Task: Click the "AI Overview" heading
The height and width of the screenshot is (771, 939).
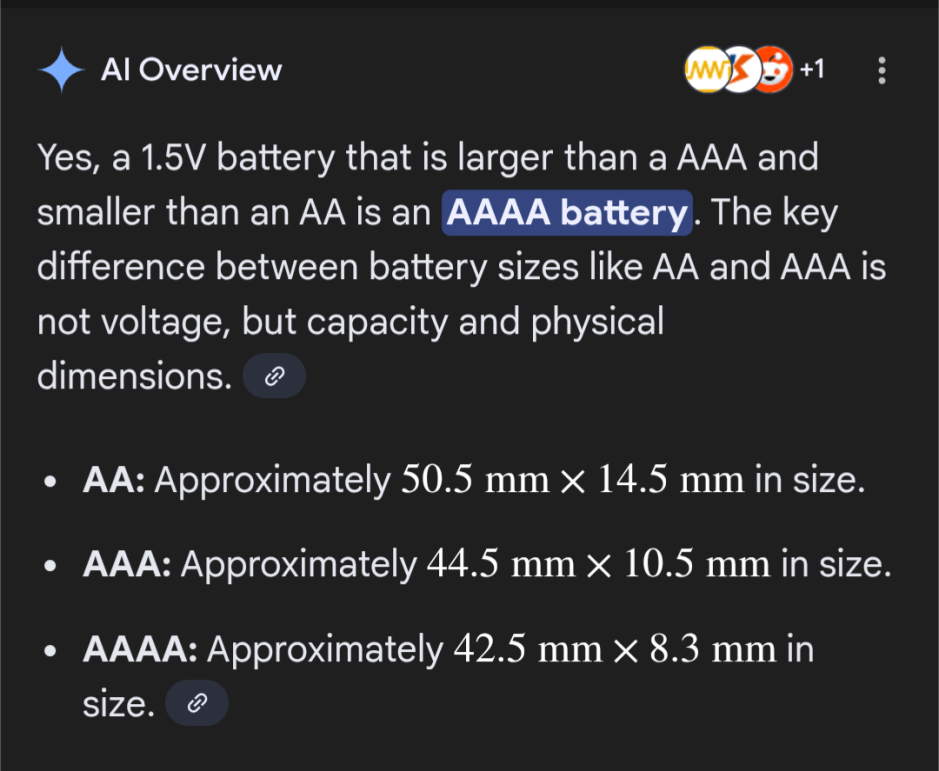Action: [191, 70]
